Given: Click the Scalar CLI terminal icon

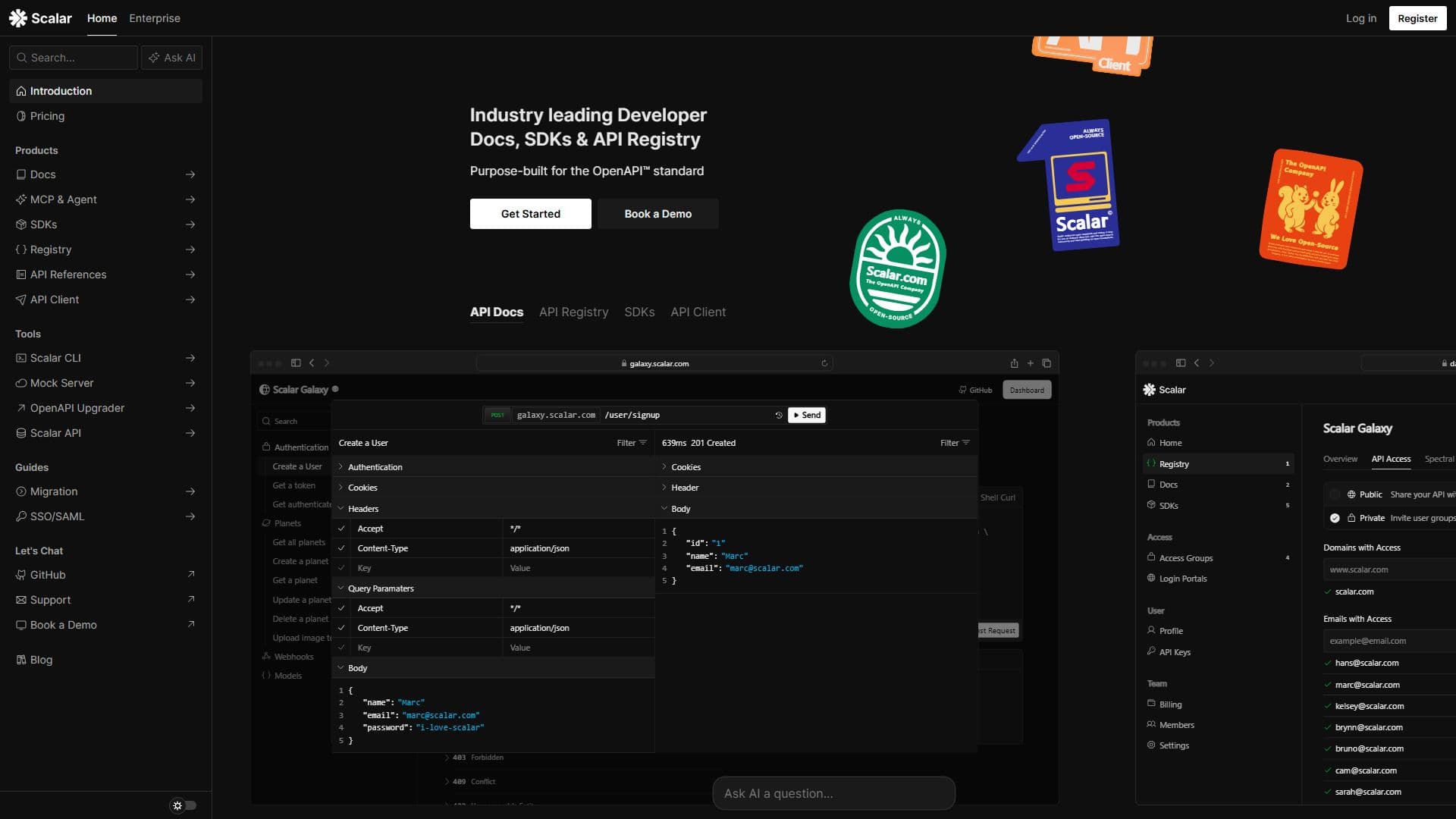Looking at the screenshot, I should (x=21, y=358).
